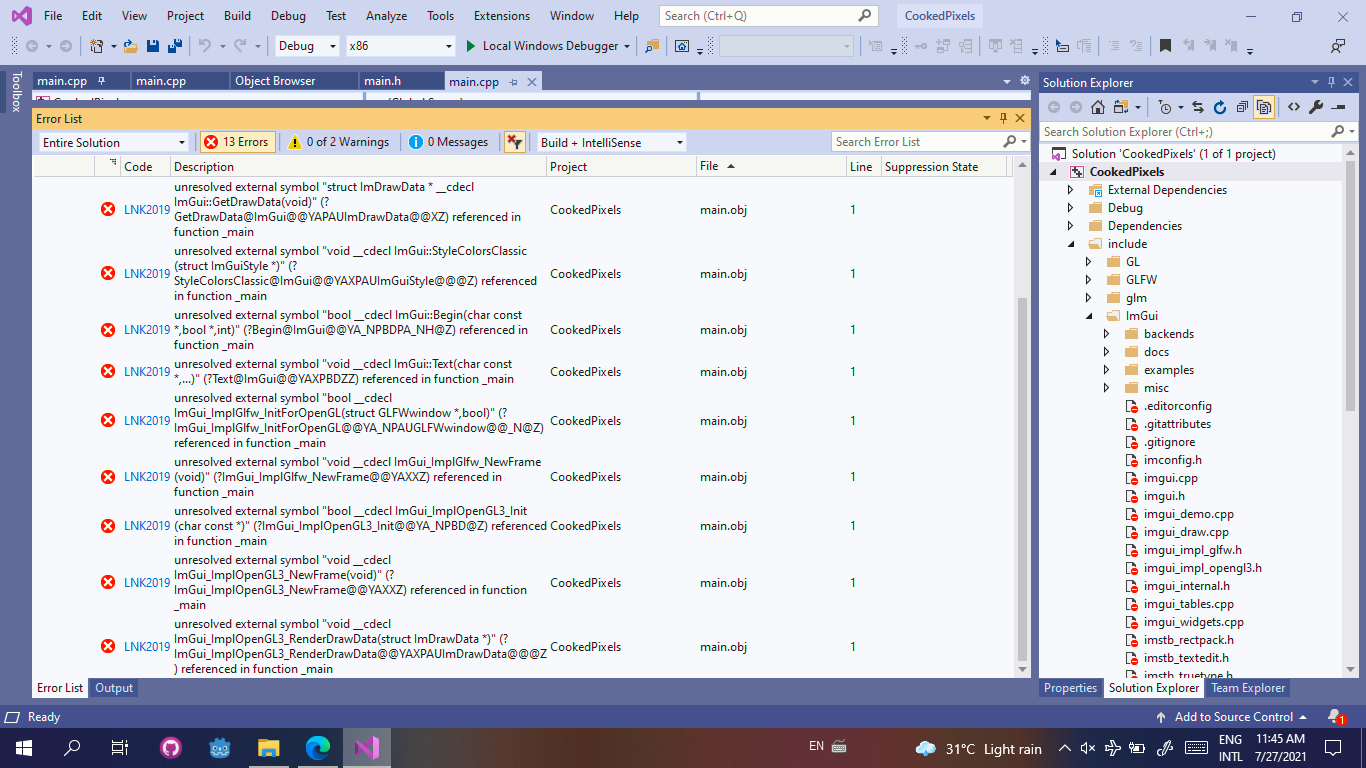Open Properties via the wrench icon
Image resolution: width=1366 pixels, height=768 pixels.
click(x=1316, y=109)
